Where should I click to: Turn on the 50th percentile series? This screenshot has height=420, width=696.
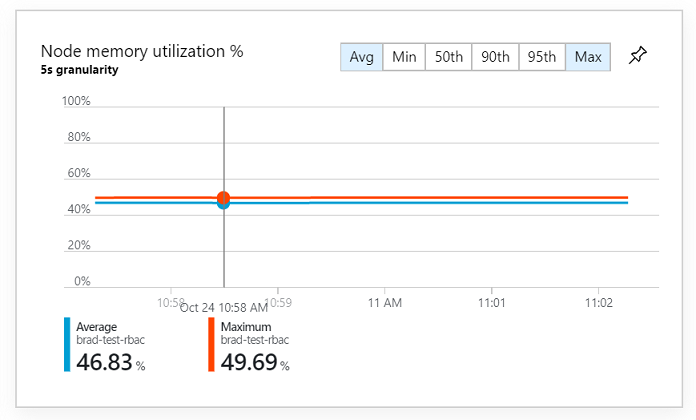(x=448, y=57)
